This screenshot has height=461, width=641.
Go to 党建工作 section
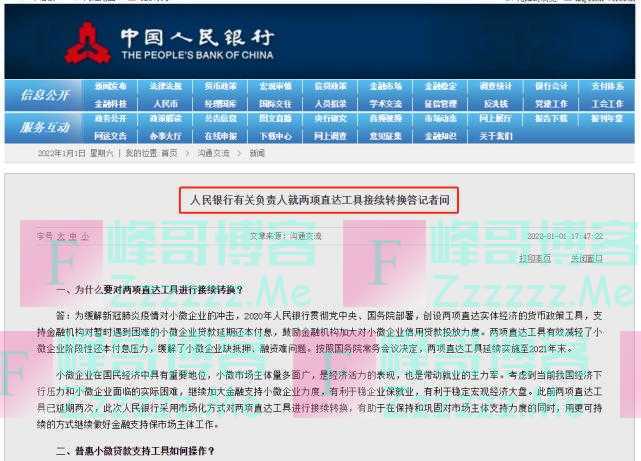click(551, 104)
